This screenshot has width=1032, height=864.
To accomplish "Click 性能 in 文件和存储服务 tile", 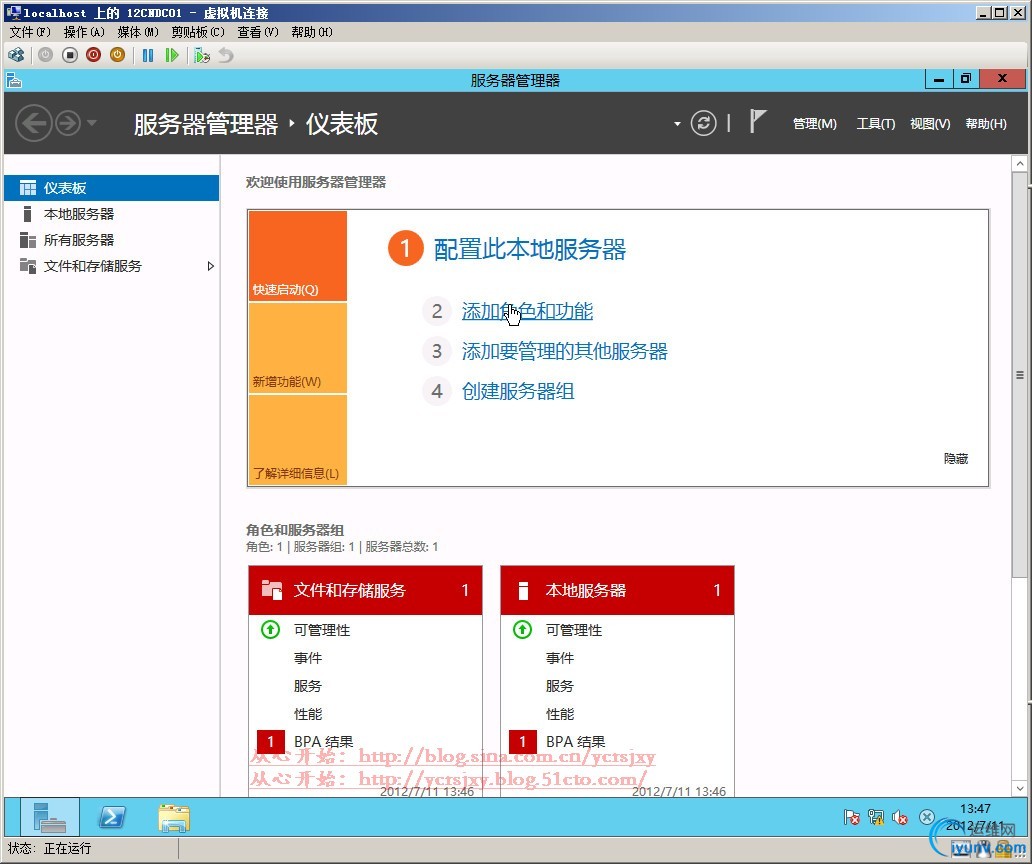I will tap(307, 714).
